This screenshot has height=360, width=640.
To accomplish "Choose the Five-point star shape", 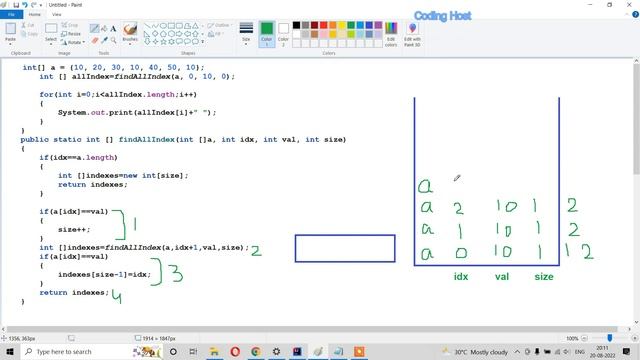I will click(x=164, y=42).
